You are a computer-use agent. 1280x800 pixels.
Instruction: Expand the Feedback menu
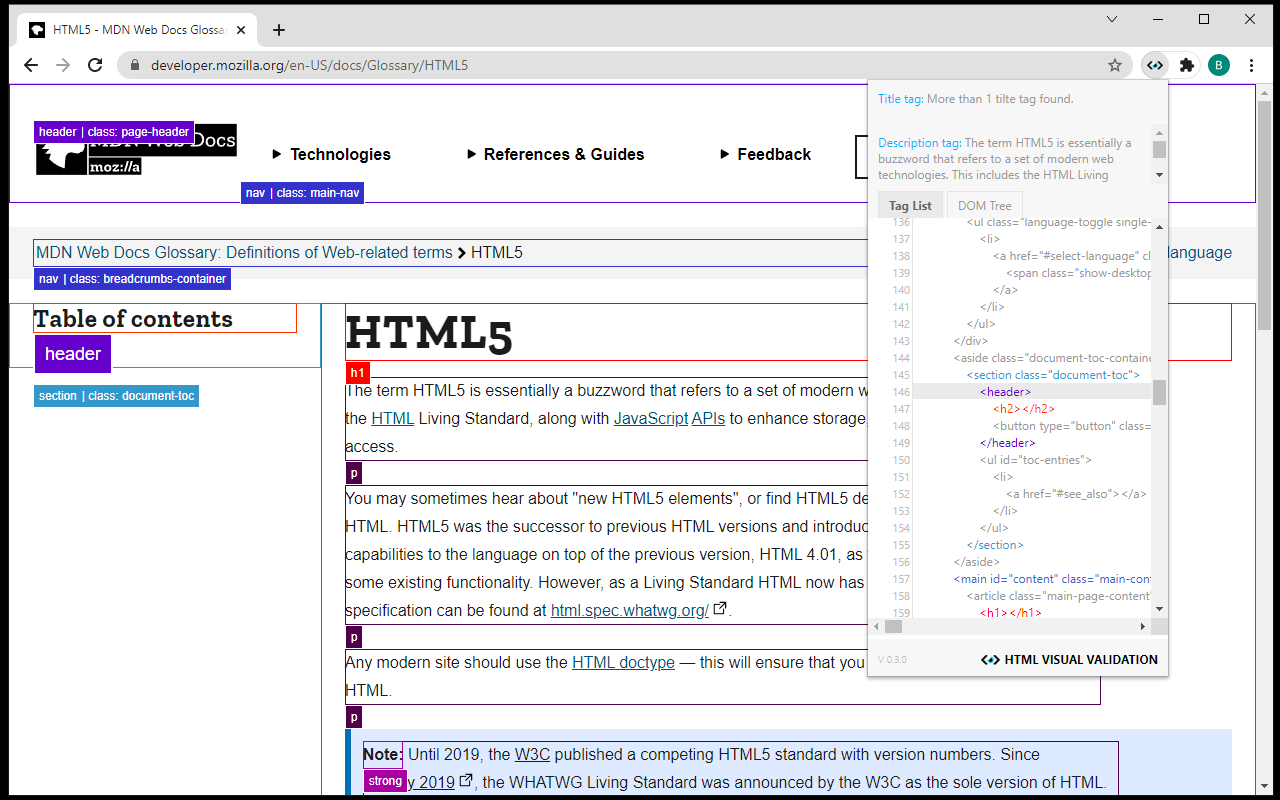766,154
